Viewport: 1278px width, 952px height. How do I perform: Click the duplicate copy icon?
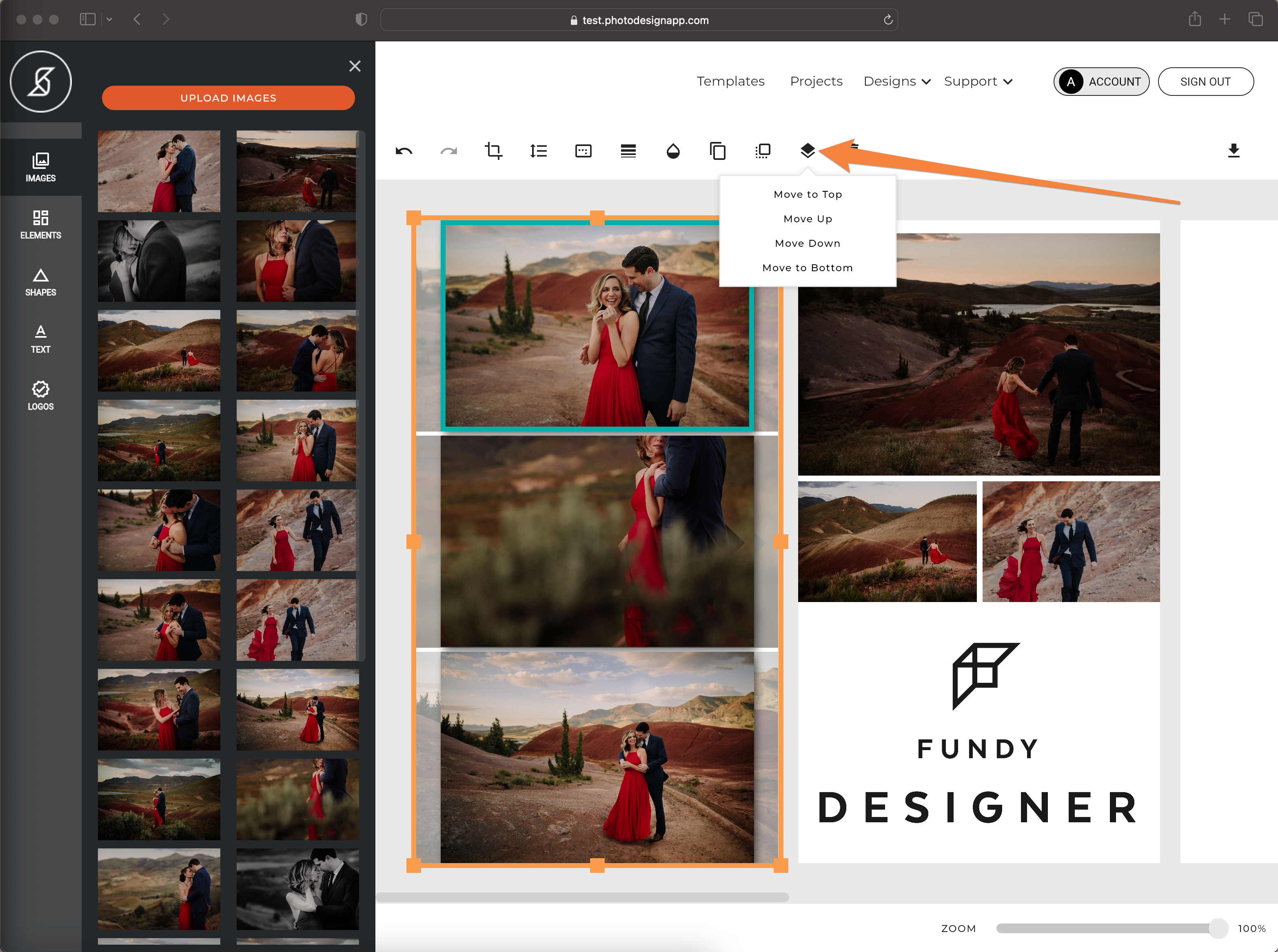(x=718, y=151)
